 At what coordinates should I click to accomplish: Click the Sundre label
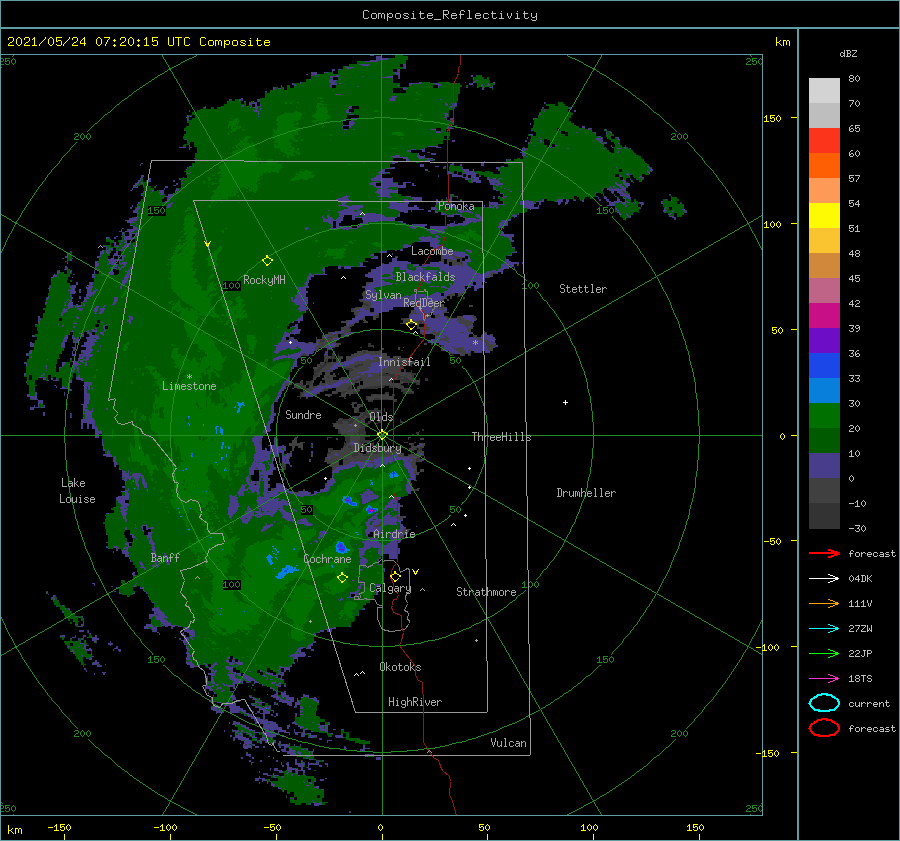(304, 415)
